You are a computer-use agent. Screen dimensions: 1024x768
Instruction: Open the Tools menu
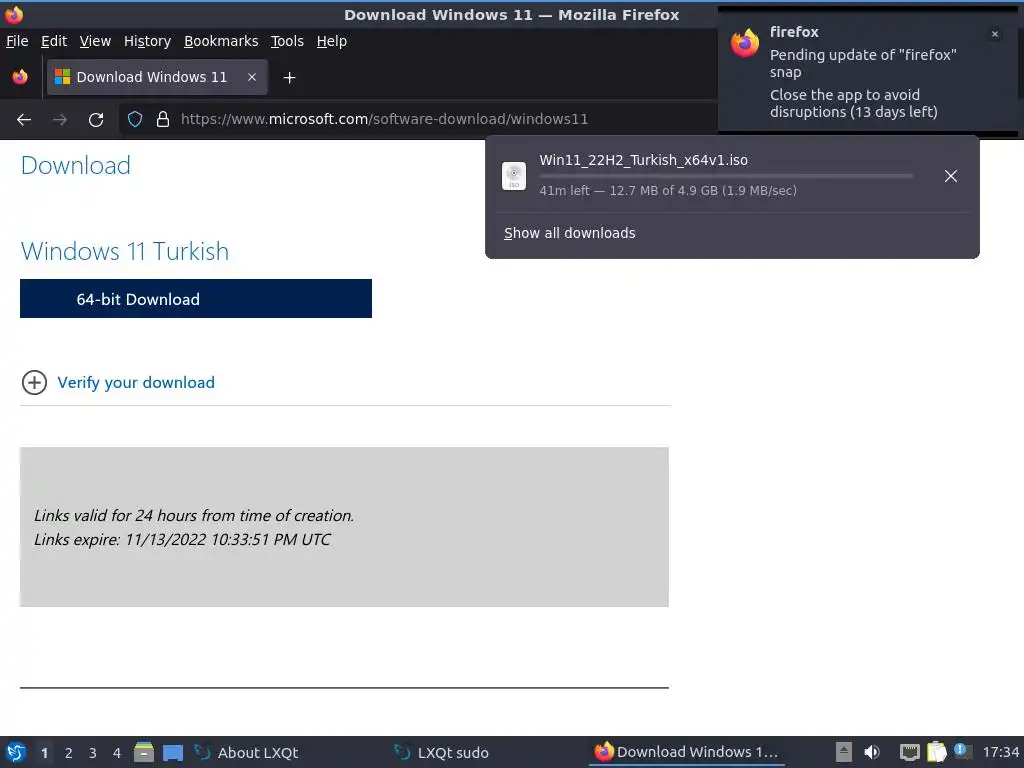tap(287, 41)
